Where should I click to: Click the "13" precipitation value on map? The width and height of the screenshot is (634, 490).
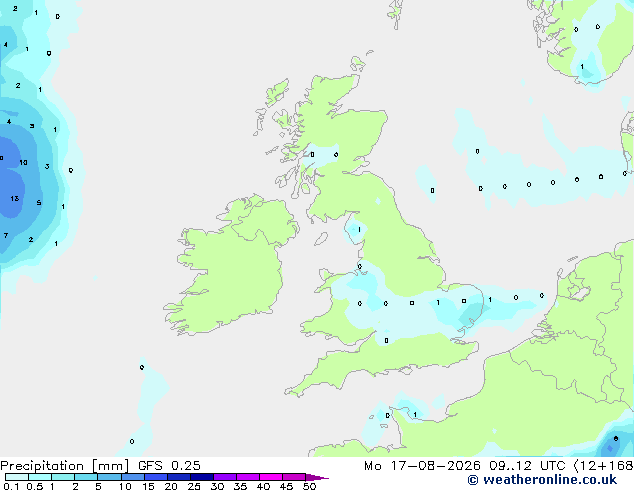tap(15, 199)
